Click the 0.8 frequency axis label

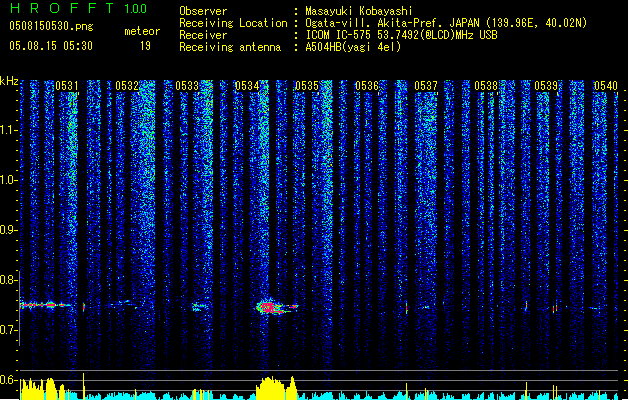(x=8, y=280)
